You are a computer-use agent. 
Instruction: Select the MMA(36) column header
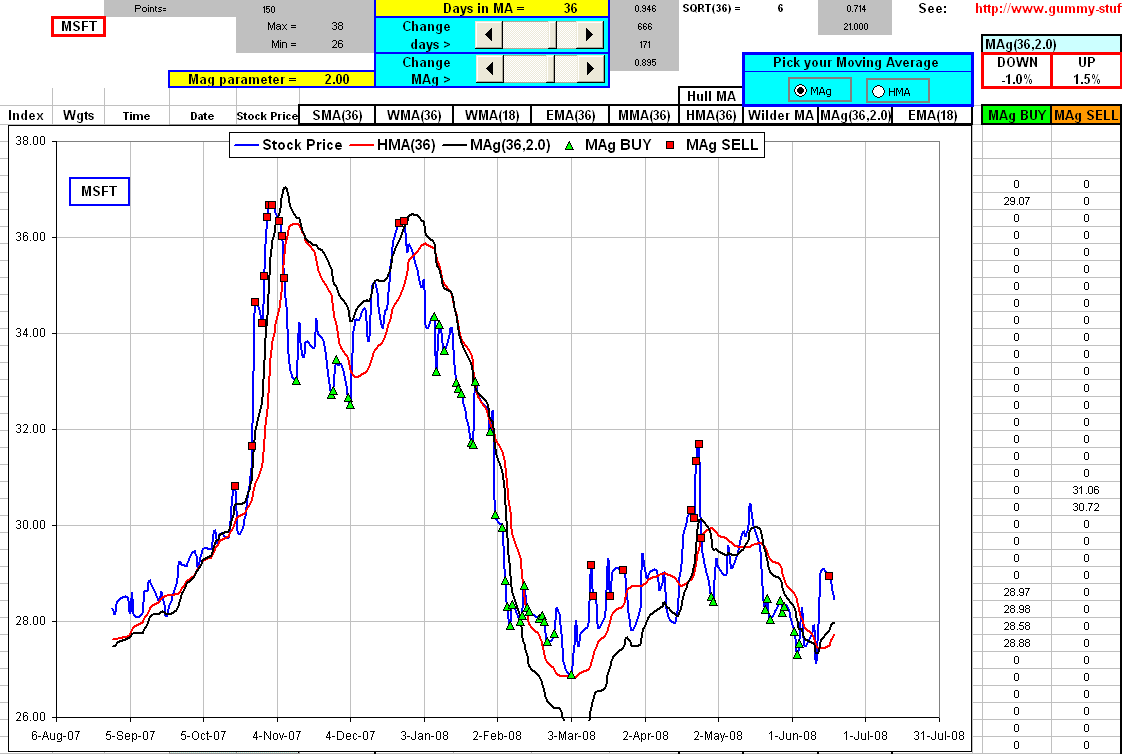tap(644, 115)
